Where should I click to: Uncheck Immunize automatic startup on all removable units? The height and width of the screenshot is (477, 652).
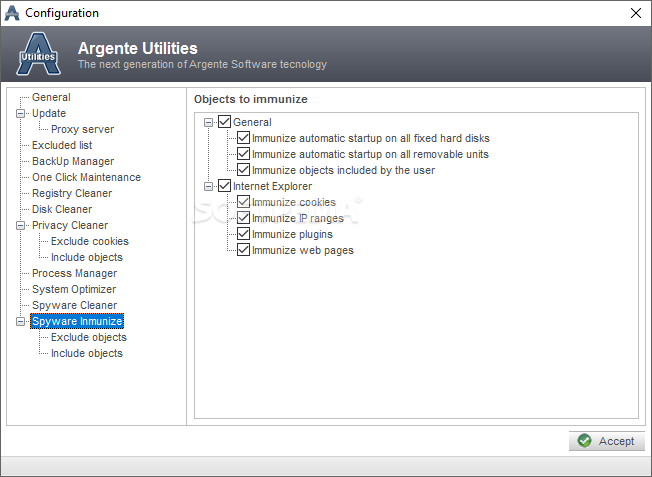tap(243, 154)
